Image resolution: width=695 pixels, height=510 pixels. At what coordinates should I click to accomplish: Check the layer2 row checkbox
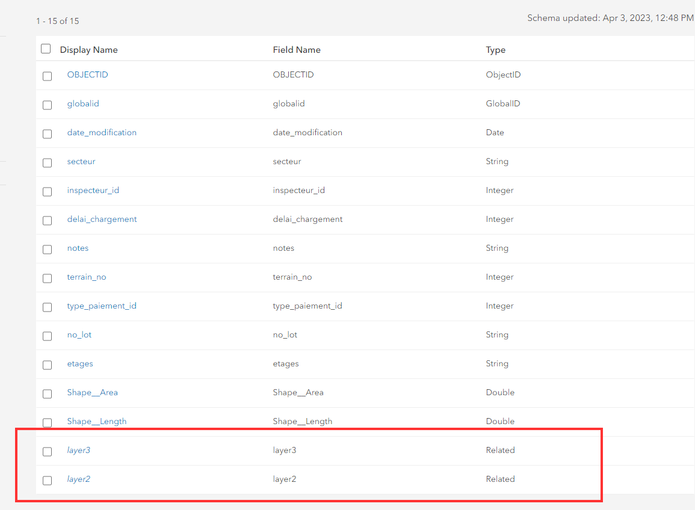[x=47, y=481]
